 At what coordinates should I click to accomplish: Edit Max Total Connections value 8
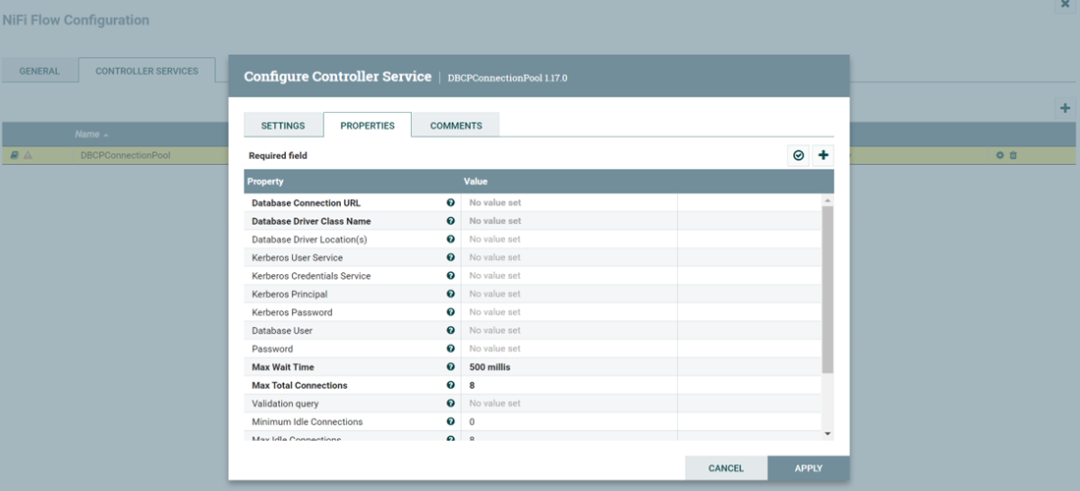click(570, 385)
